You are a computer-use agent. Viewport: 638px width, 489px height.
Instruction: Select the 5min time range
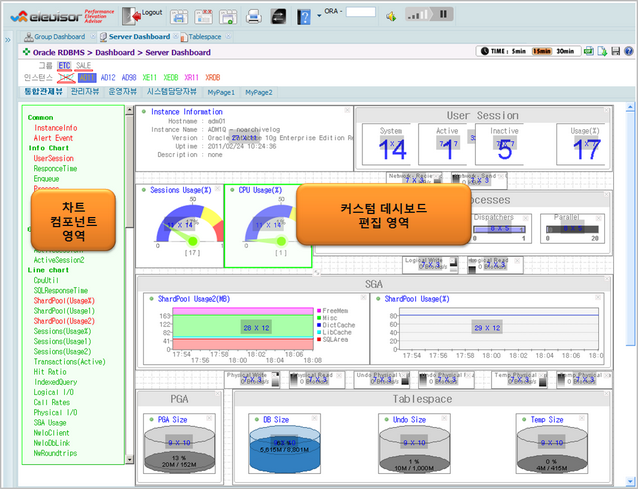coord(517,50)
